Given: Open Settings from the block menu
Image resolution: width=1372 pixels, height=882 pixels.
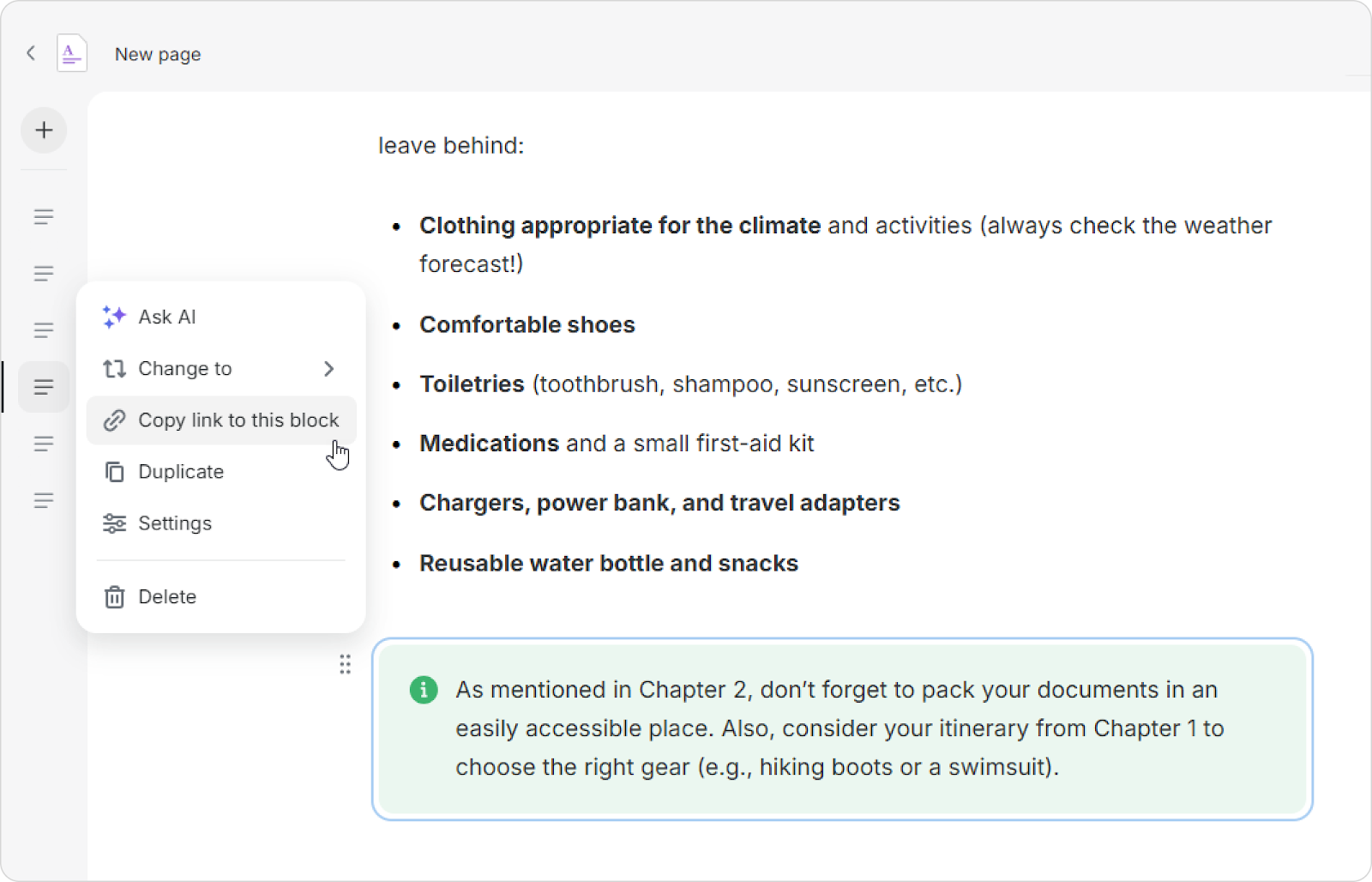Looking at the screenshot, I should pos(175,523).
